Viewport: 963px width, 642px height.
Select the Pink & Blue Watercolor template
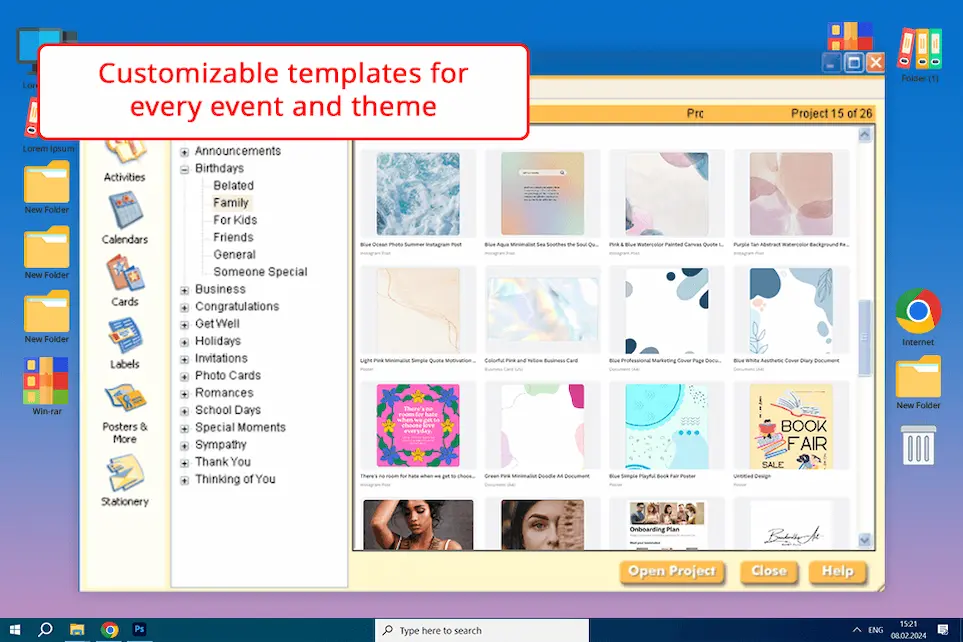tap(666, 194)
